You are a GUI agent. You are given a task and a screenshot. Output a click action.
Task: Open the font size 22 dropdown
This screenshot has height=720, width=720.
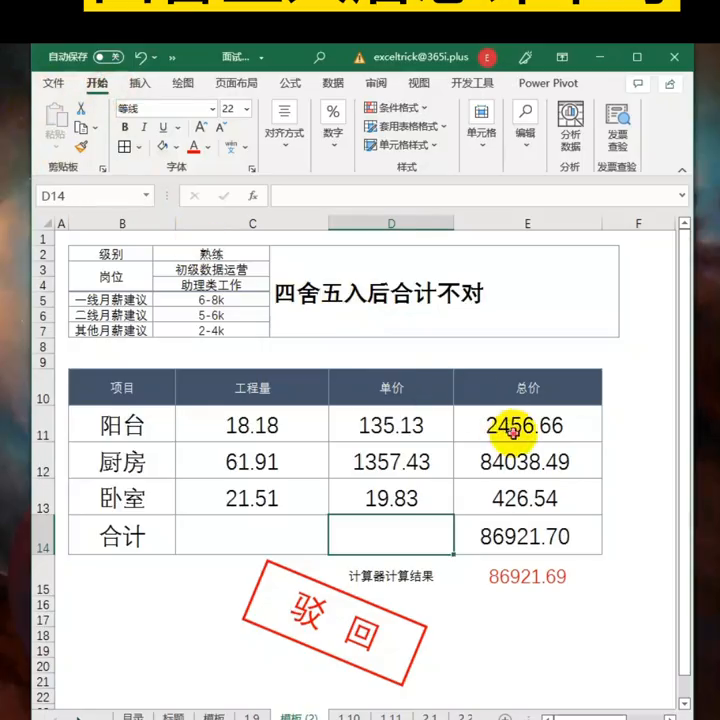click(247, 109)
